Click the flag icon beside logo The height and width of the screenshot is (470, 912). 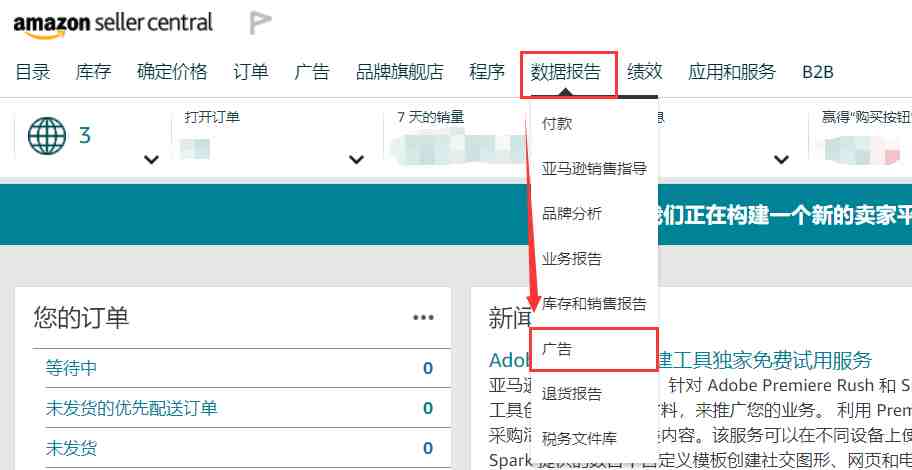coord(260,23)
